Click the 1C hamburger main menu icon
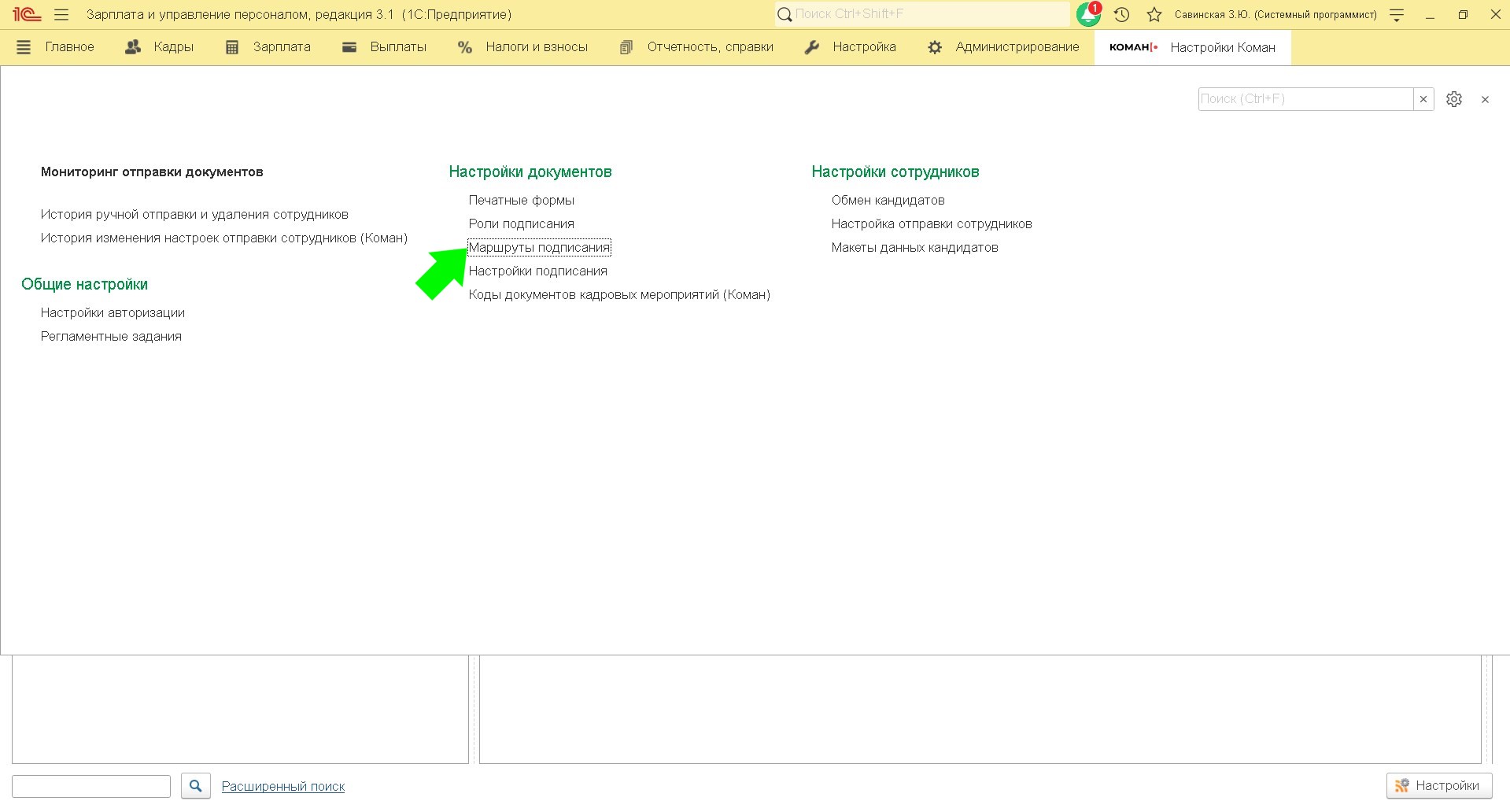Image resolution: width=1510 pixels, height=812 pixels. tap(61, 14)
